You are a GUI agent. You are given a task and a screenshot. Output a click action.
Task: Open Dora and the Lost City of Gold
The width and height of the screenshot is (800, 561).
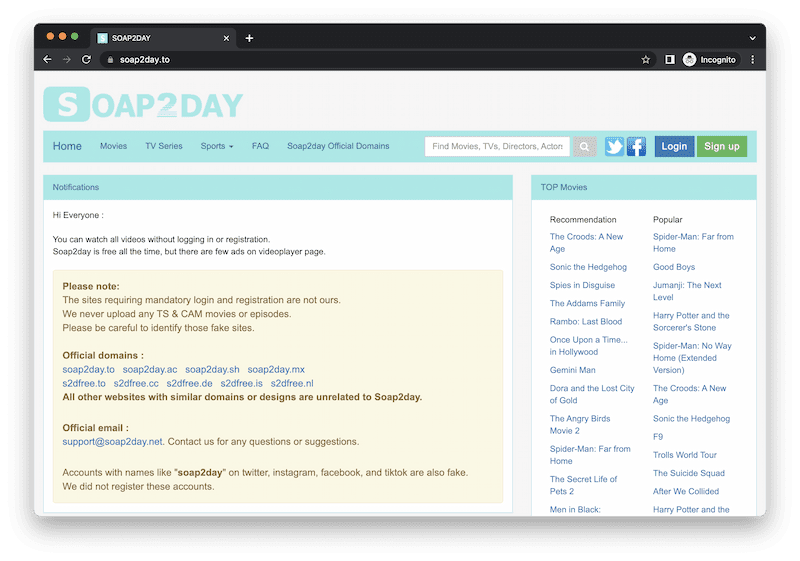click(592, 394)
